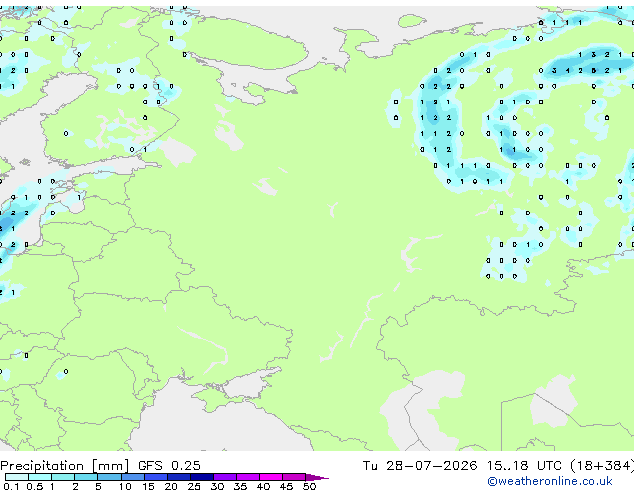Screen dimensions: 634x490
Task: Click the '(18+384)' forecast hour text
Action: [602, 466]
